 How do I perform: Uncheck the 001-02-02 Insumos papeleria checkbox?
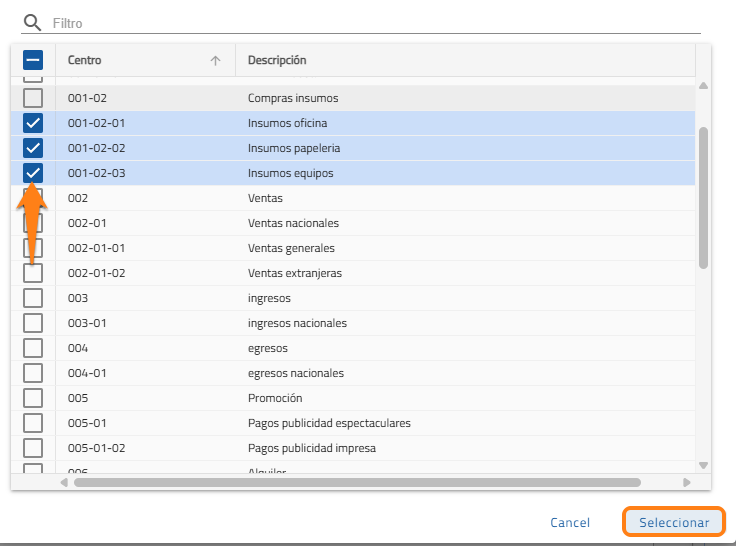coord(33,148)
